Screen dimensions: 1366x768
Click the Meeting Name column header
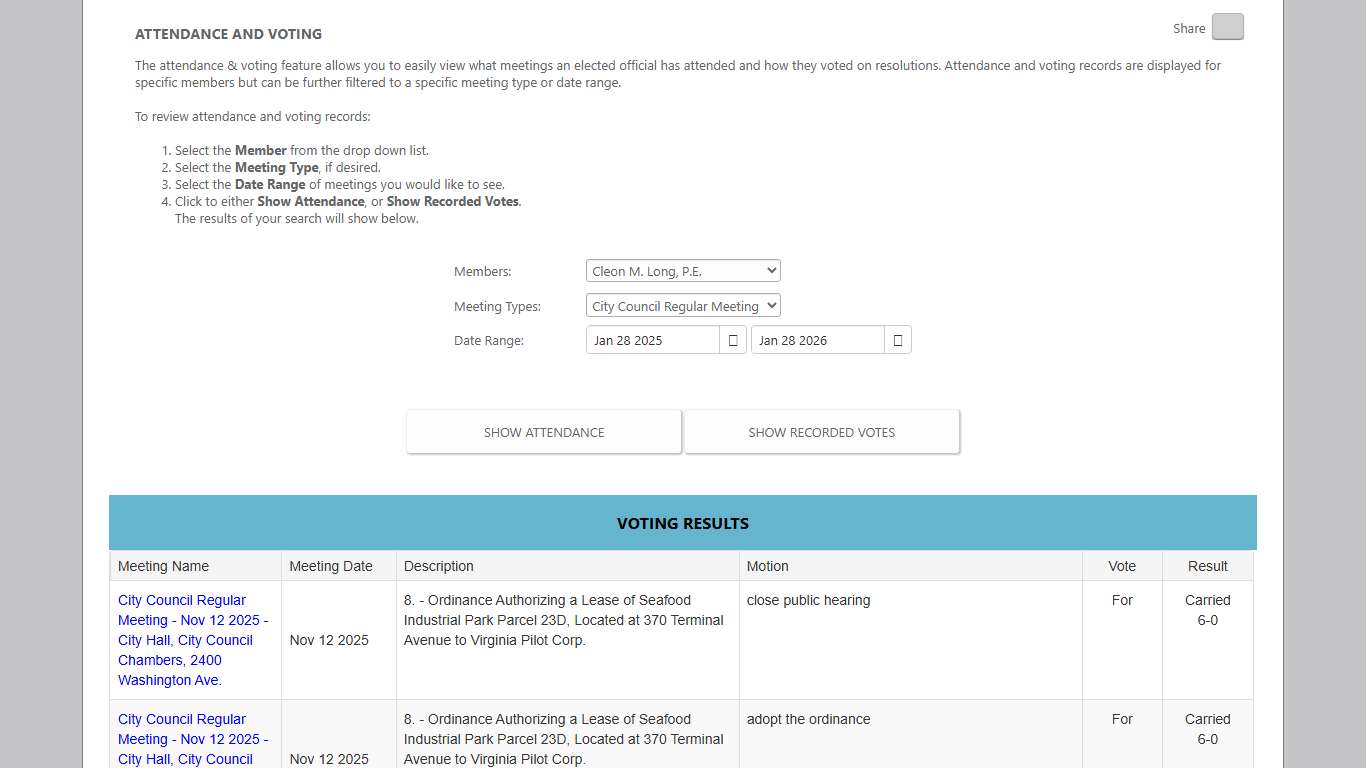coord(164,566)
